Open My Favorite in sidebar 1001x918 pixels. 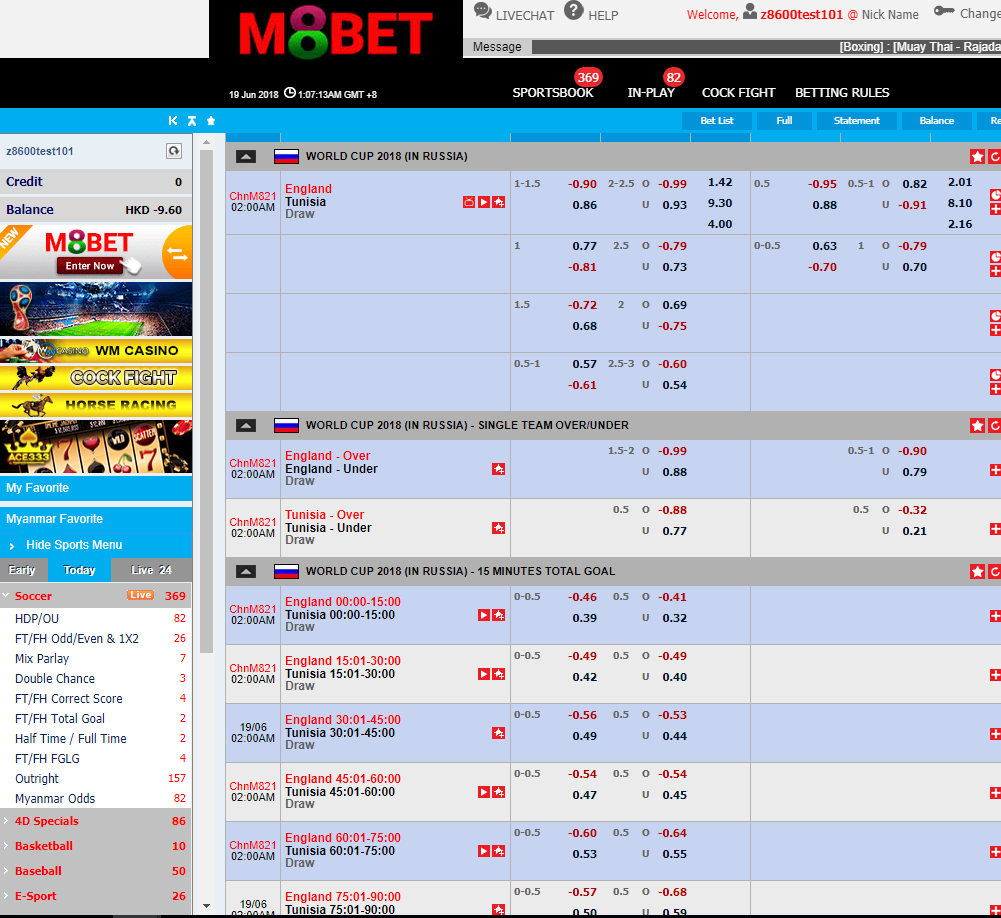click(96, 488)
